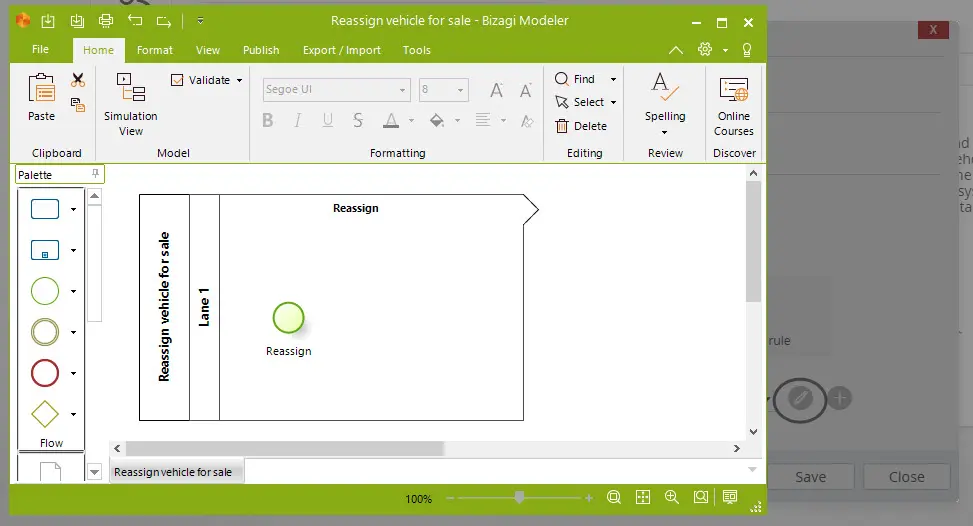Click the Copy icon below scissors

[78, 105]
